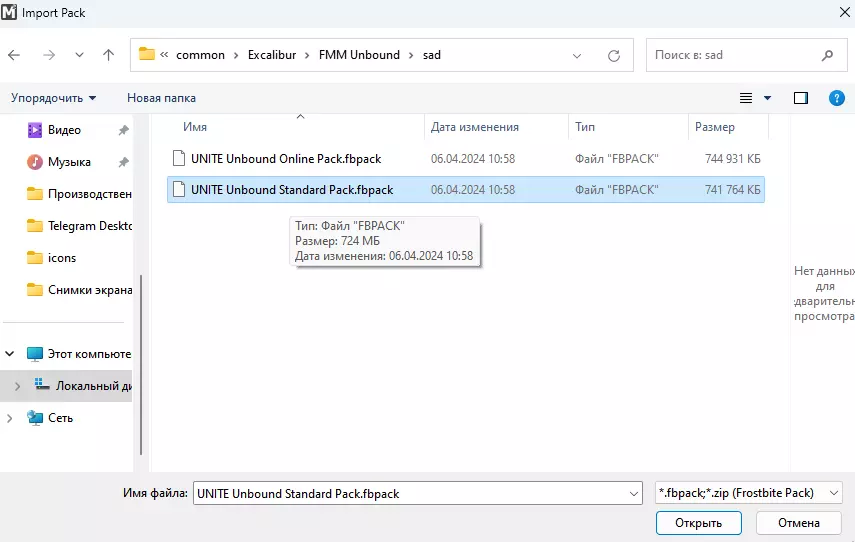The image size is (855, 542).
Task: Click the sidebar vertical scrollbar
Action: click(141, 364)
